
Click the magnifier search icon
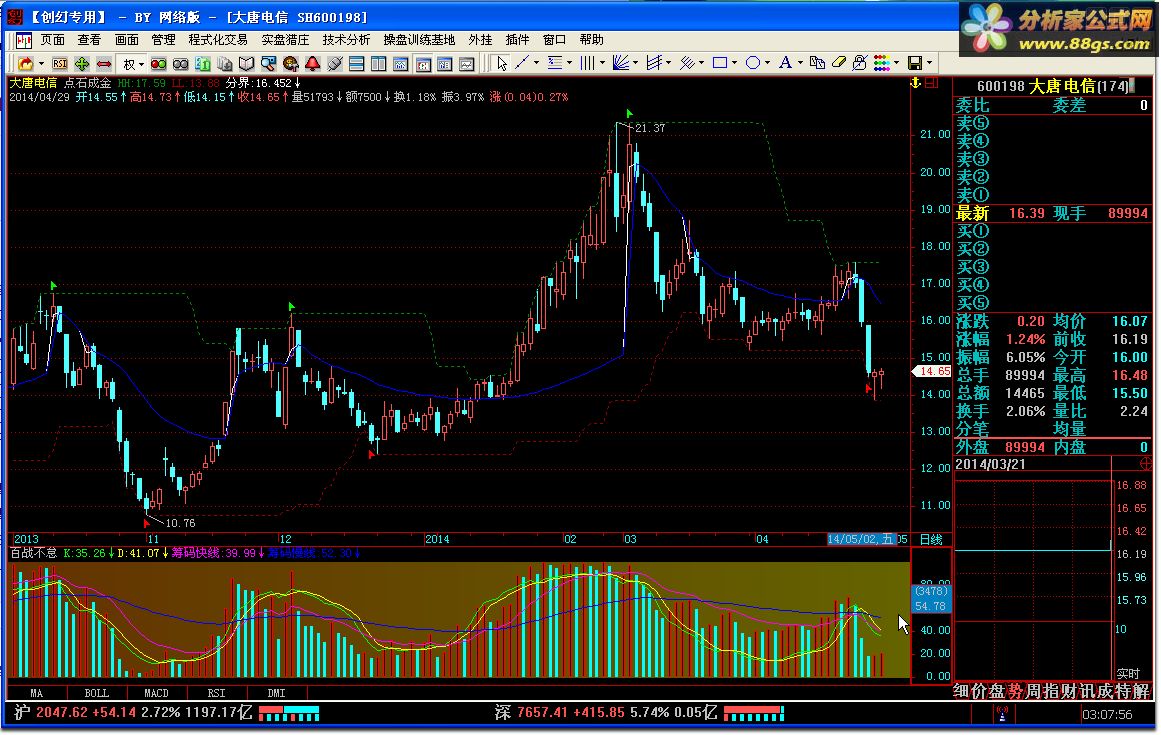[268, 64]
